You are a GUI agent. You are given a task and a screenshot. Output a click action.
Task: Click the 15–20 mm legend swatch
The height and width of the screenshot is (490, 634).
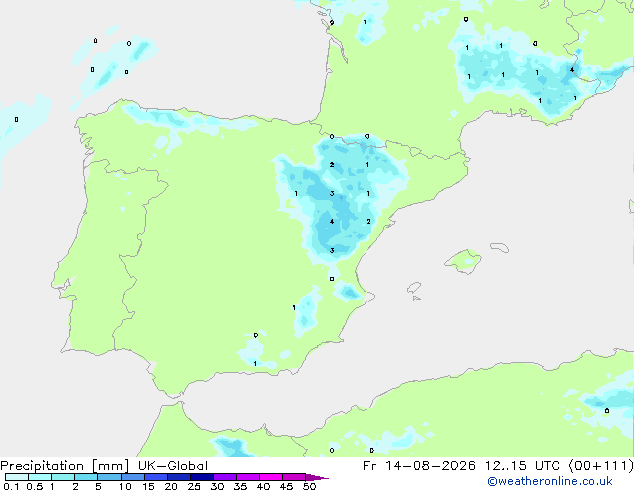coord(156,477)
